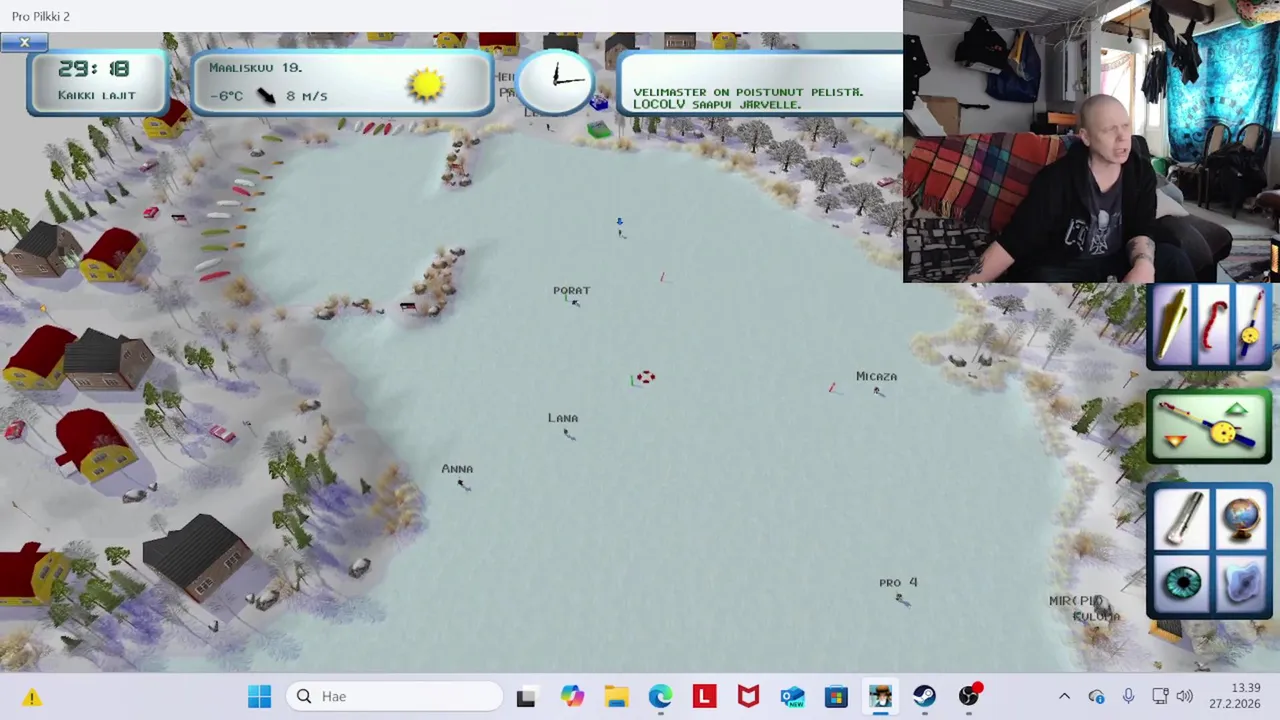Open the red L app on the taskbar
1280x720 pixels.
[x=704, y=696]
